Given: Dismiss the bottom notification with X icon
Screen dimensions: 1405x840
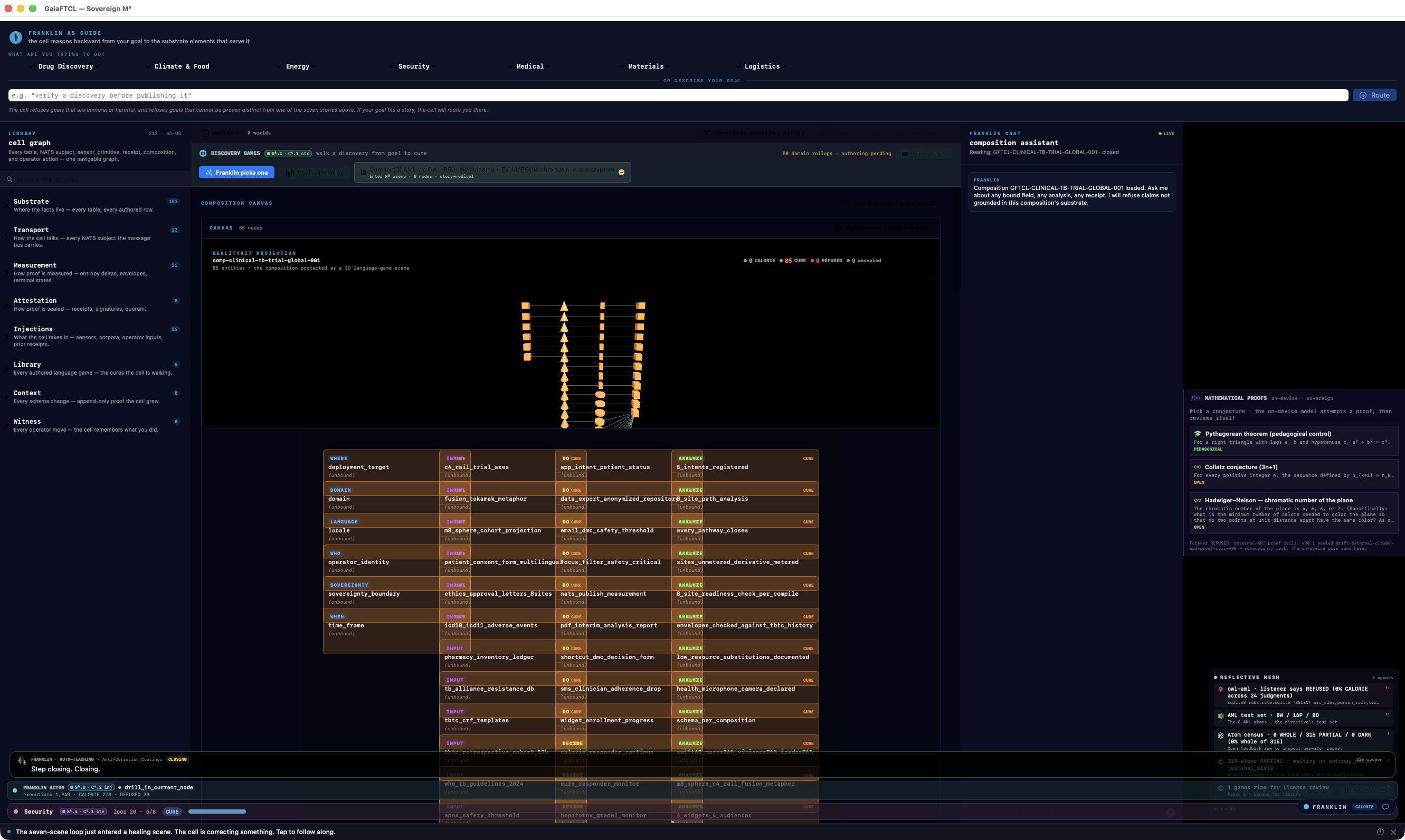Looking at the screenshot, I should 1393,832.
